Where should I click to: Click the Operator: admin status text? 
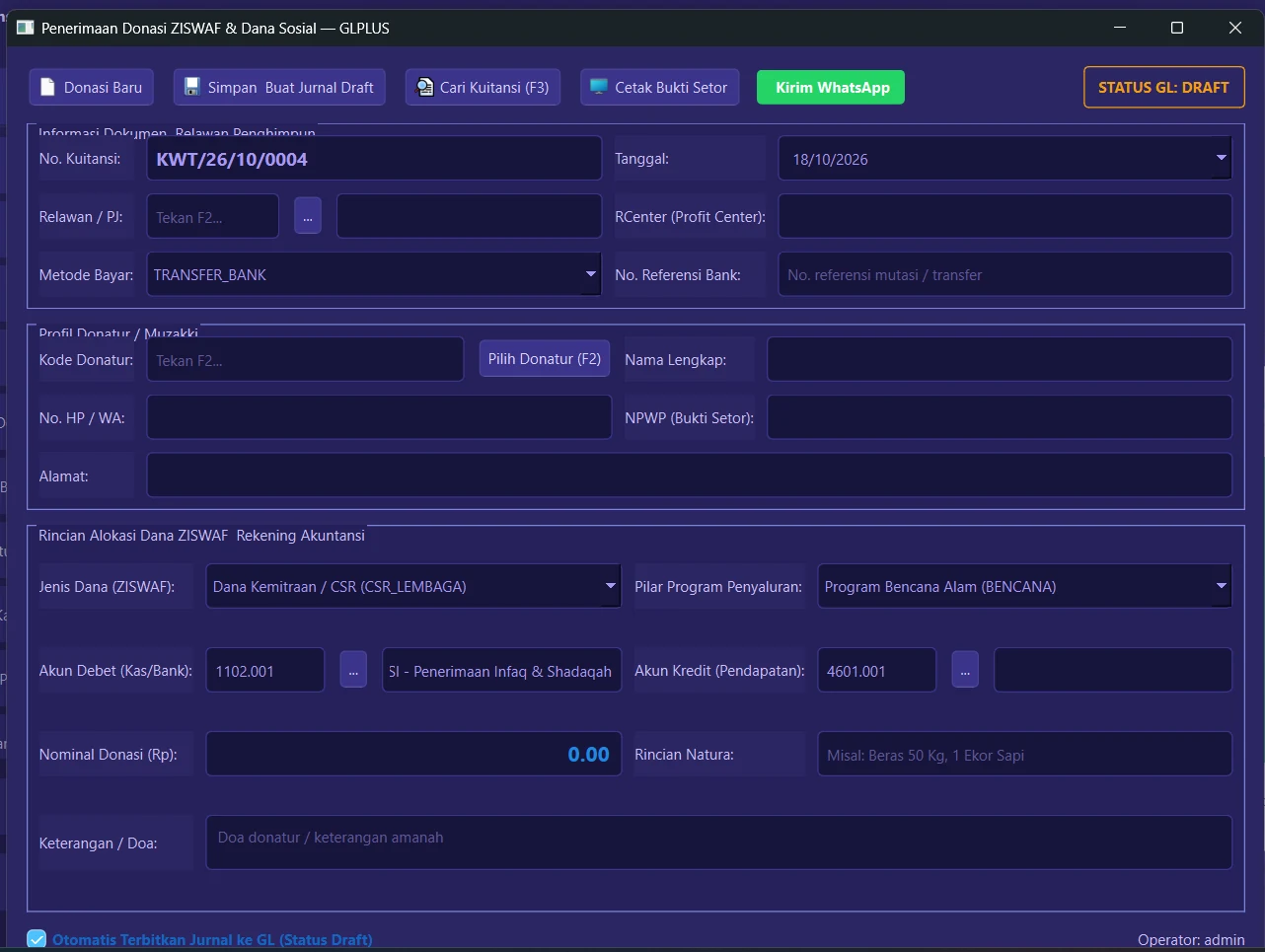(1191, 939)
